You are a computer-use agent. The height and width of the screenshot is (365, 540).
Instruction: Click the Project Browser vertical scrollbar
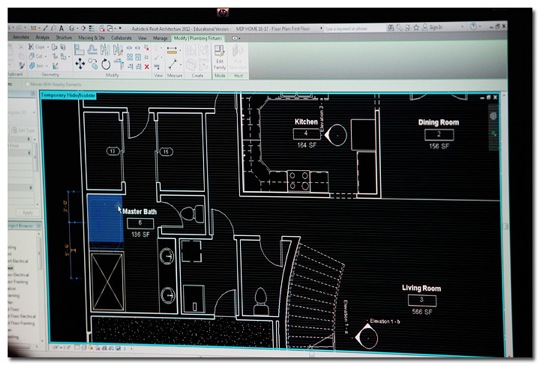[x=39, y=286]
